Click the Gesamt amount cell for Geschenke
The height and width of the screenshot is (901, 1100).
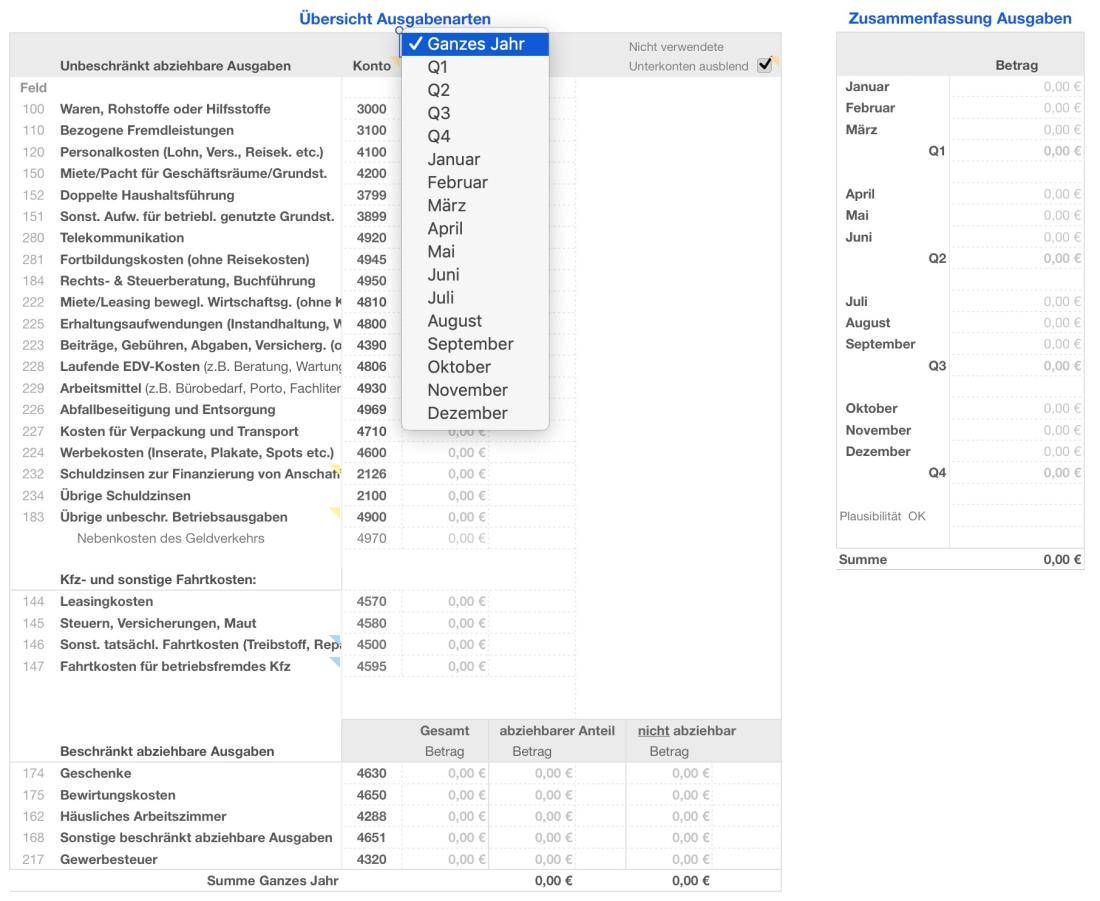pyautogui.click(x=446, y=773)
